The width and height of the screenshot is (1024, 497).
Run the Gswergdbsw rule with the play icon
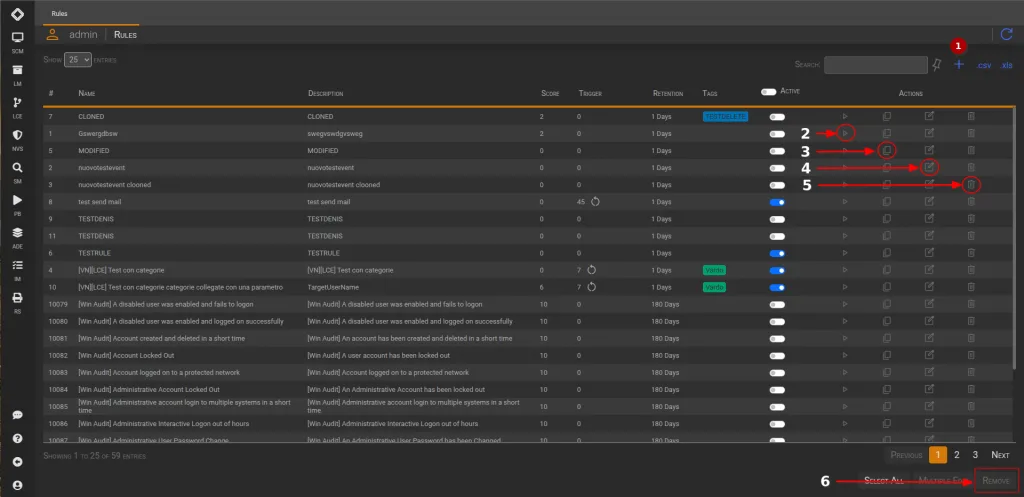(845, 133)
